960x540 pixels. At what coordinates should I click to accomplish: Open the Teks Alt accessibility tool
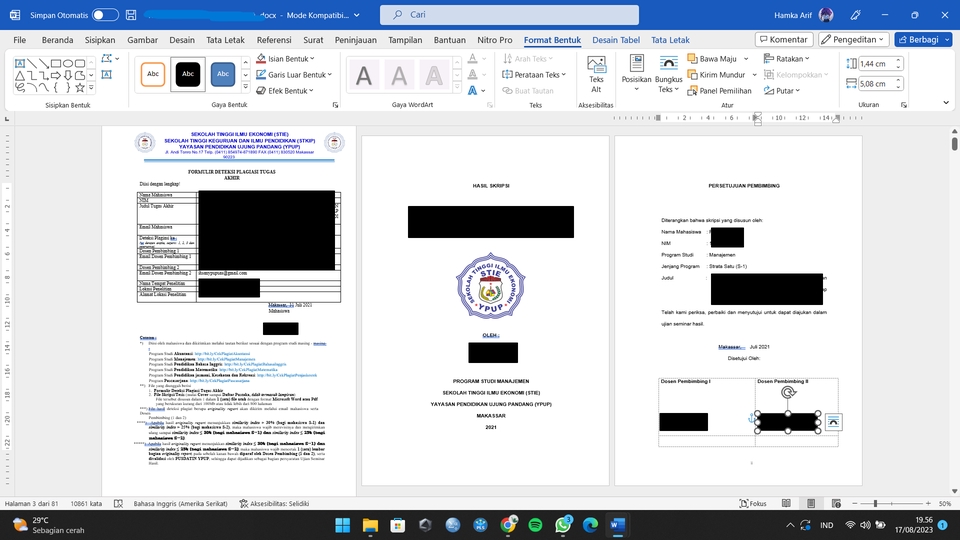596,74
